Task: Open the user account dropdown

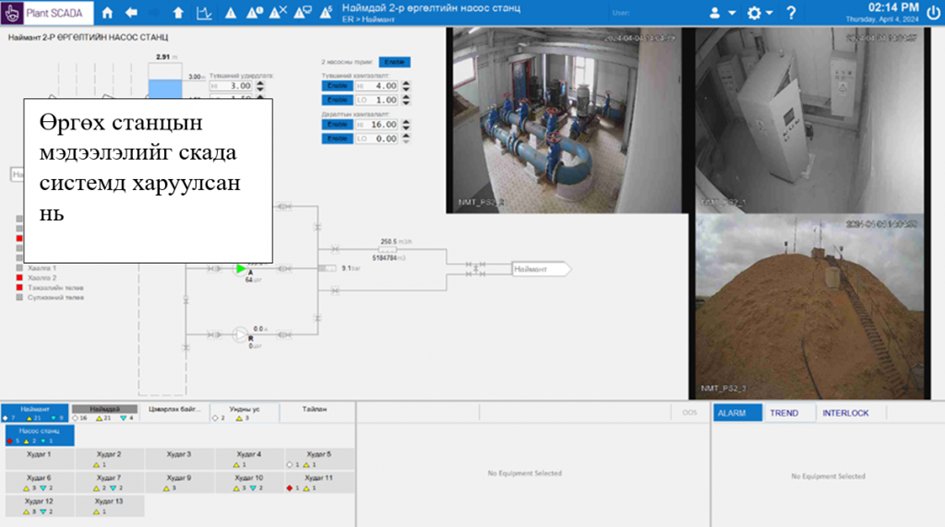Action: pyautogui.click(x=721, y=13)
